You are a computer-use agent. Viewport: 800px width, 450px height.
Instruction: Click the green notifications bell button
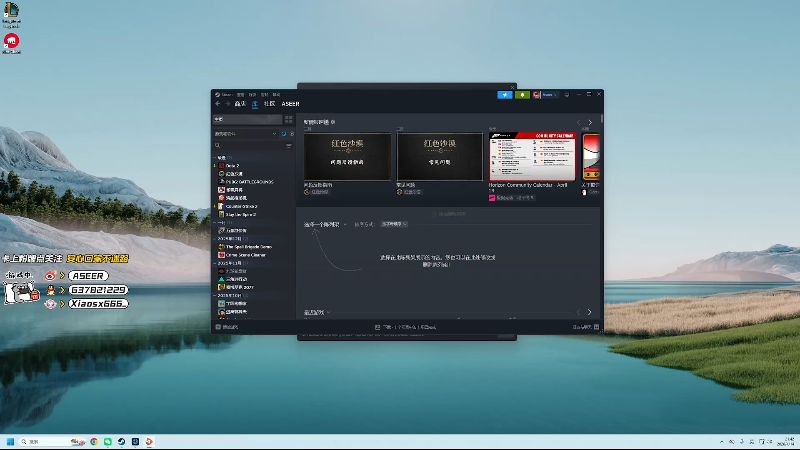pyautogui.click(x=522, y=94)
